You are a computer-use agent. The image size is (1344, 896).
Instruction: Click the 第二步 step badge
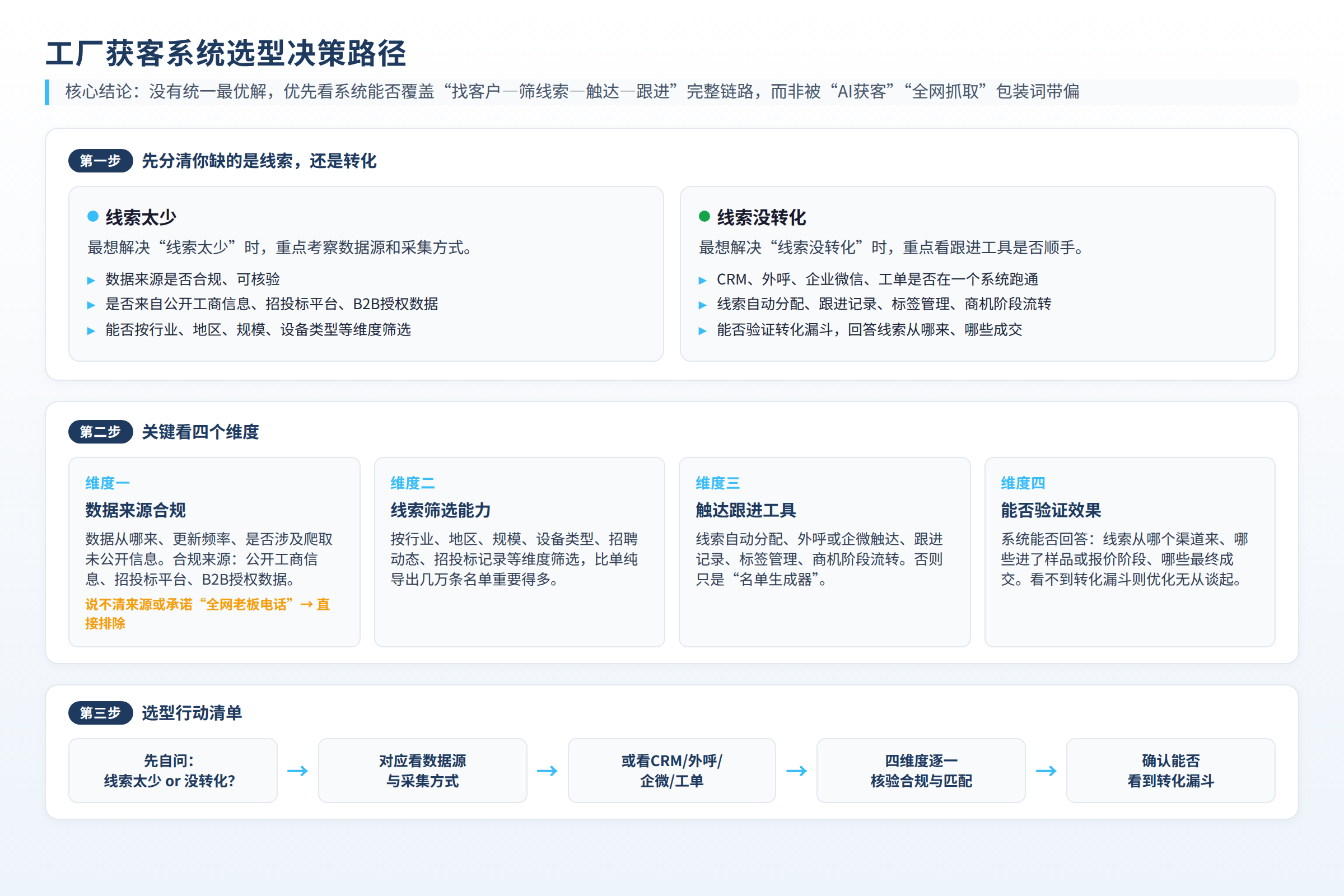[101, 431]
